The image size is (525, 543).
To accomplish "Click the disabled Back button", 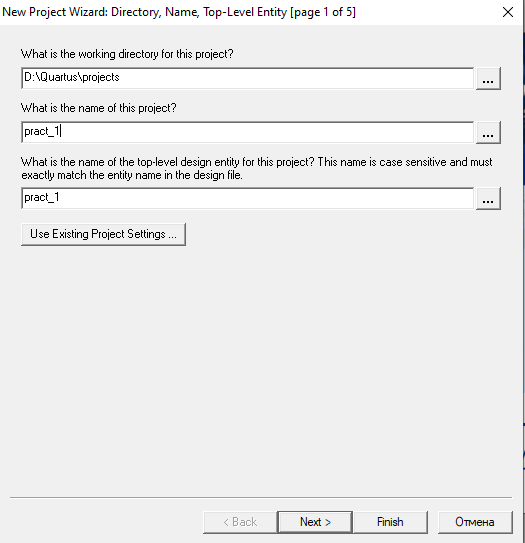I will [240, 522].
